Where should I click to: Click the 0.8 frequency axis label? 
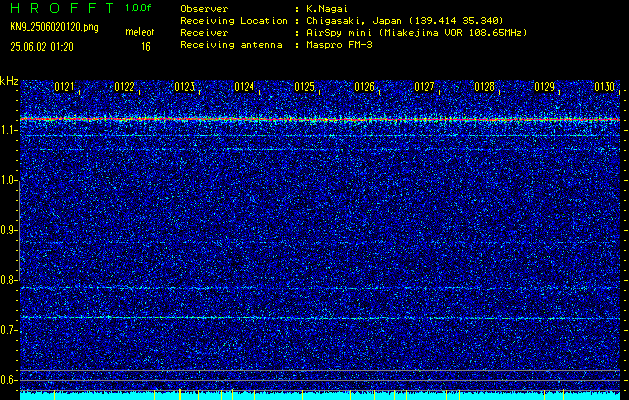(x=9, y=280)
